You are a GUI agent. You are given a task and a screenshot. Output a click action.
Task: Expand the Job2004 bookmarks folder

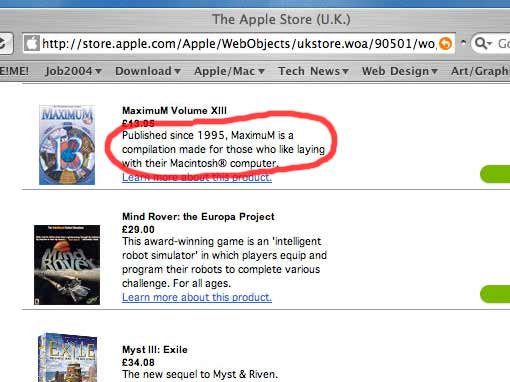(x=73, y=71)
